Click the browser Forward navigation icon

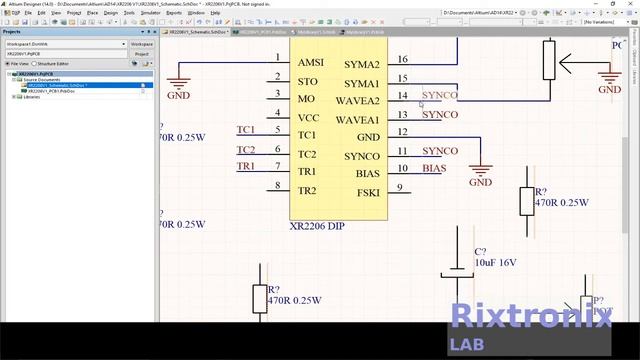click(534, 13)
